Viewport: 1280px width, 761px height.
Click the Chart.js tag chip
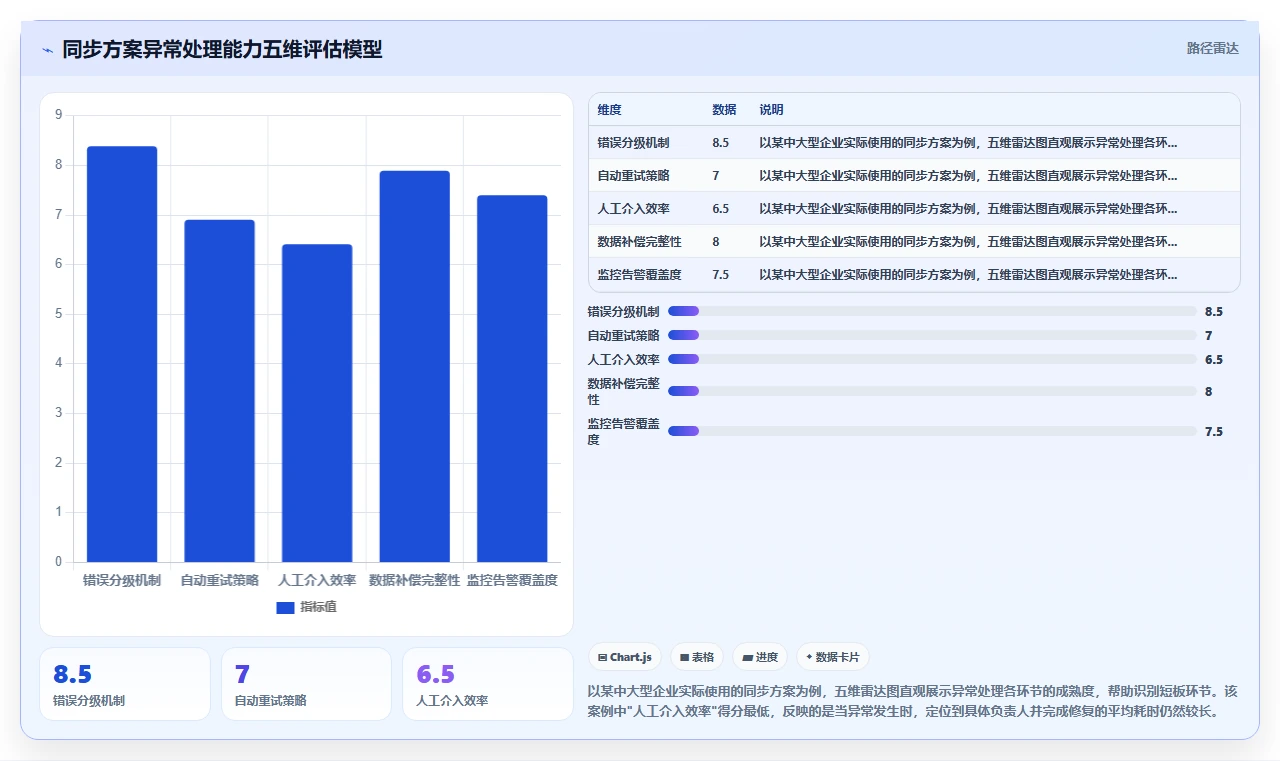point(625,657)
